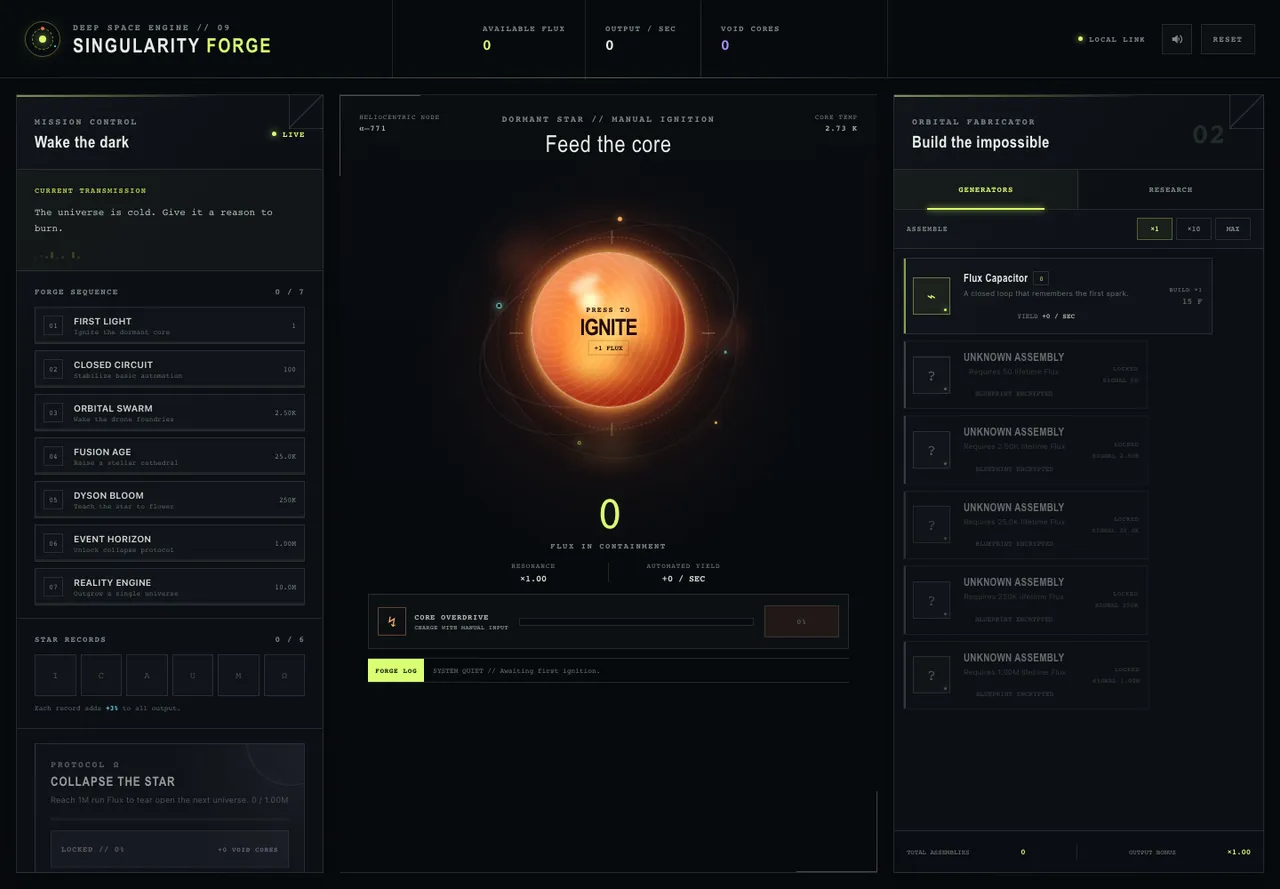The height and width of the screenshot is (889, 1280).
Task: Click the Dyson Bloom milestone title
Action: [108, 495]
